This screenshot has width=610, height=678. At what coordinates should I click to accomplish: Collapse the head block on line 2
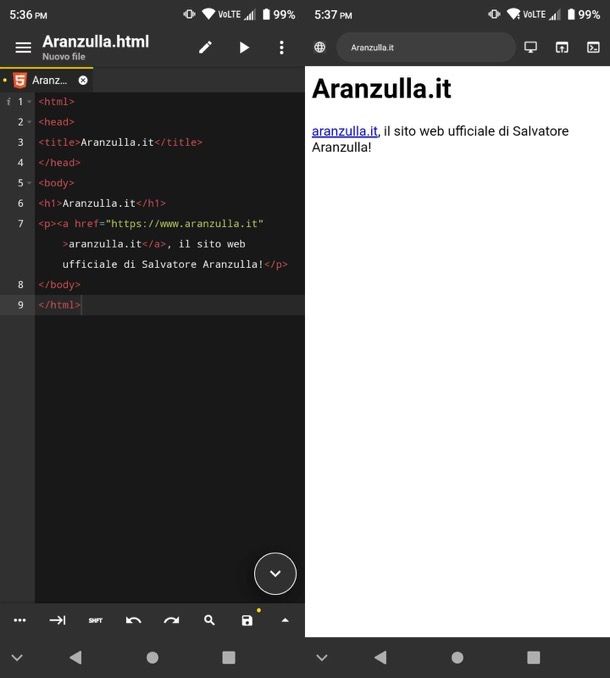(x=29, y=122)
